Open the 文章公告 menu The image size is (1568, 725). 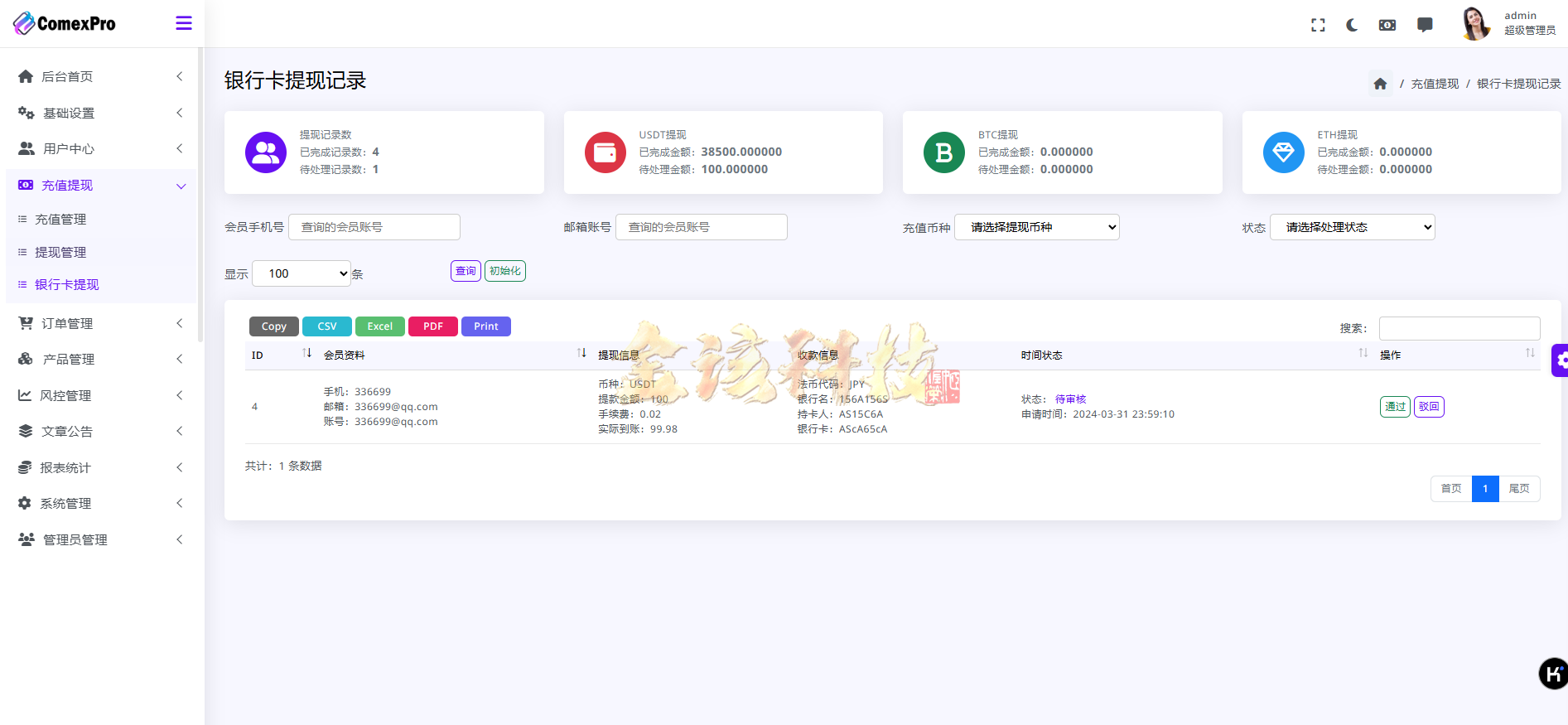pyautogui.click(x=101, y=431)
